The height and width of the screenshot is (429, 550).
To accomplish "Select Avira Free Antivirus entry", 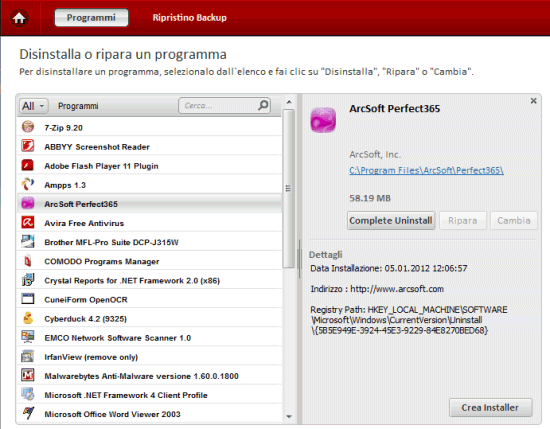I will [84, 223].
